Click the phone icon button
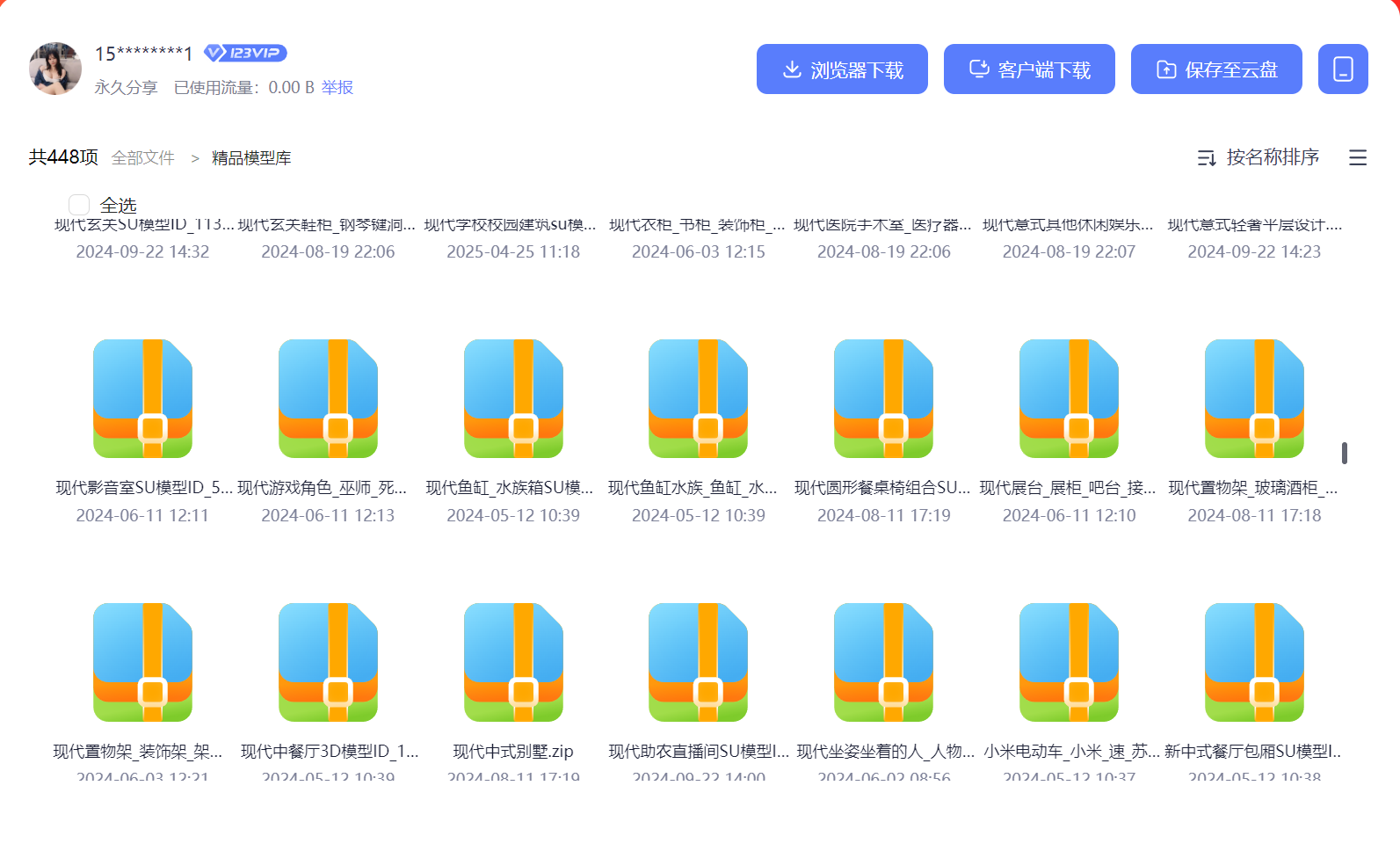1400x851 pixels. click(1342, 69)
